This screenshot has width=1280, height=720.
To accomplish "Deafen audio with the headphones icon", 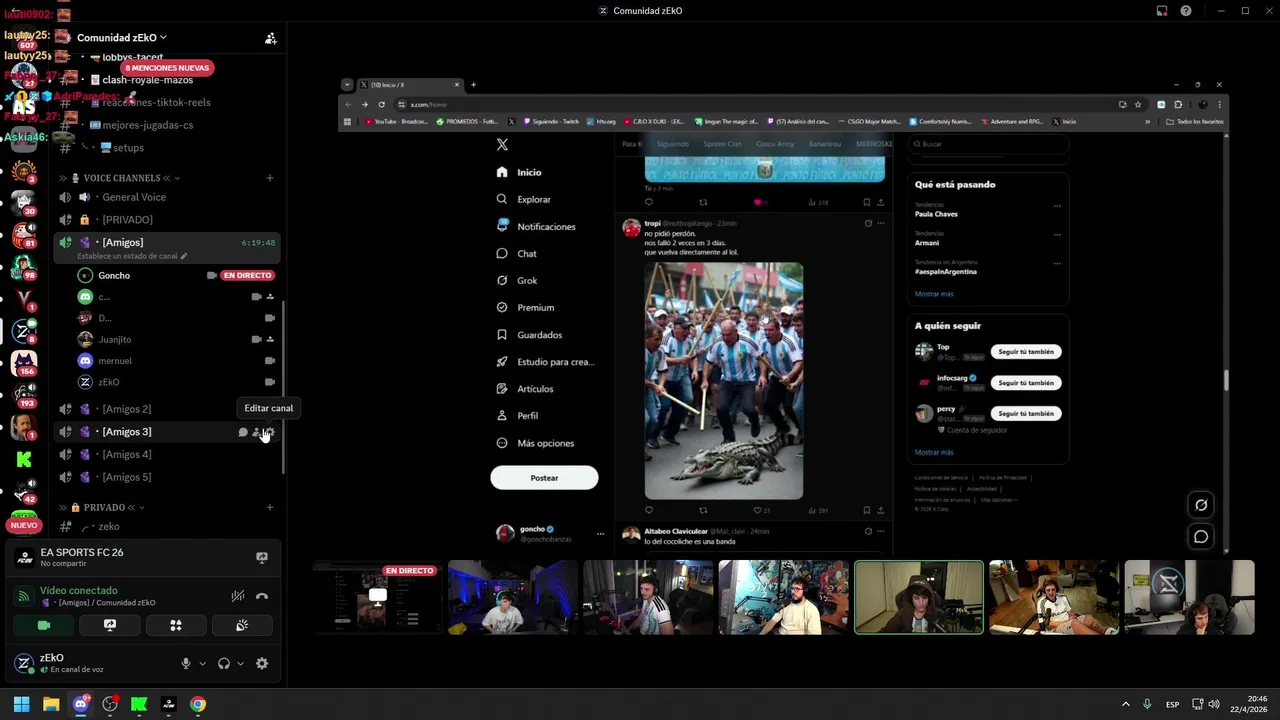I will tap(224, 663).
